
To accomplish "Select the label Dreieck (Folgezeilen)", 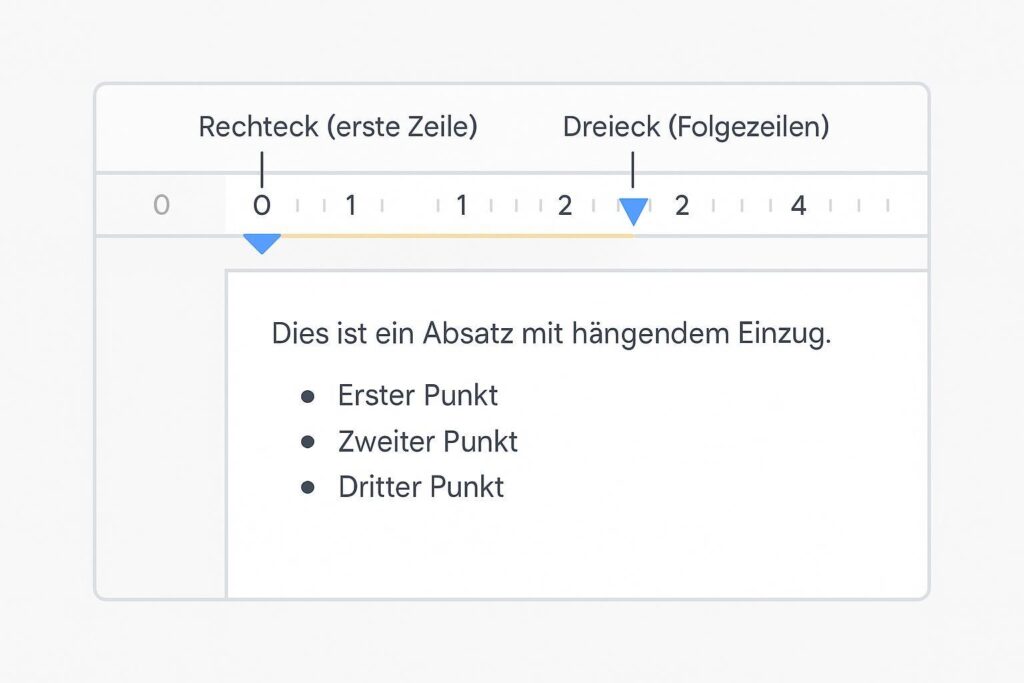I will (x=696, y=127).
